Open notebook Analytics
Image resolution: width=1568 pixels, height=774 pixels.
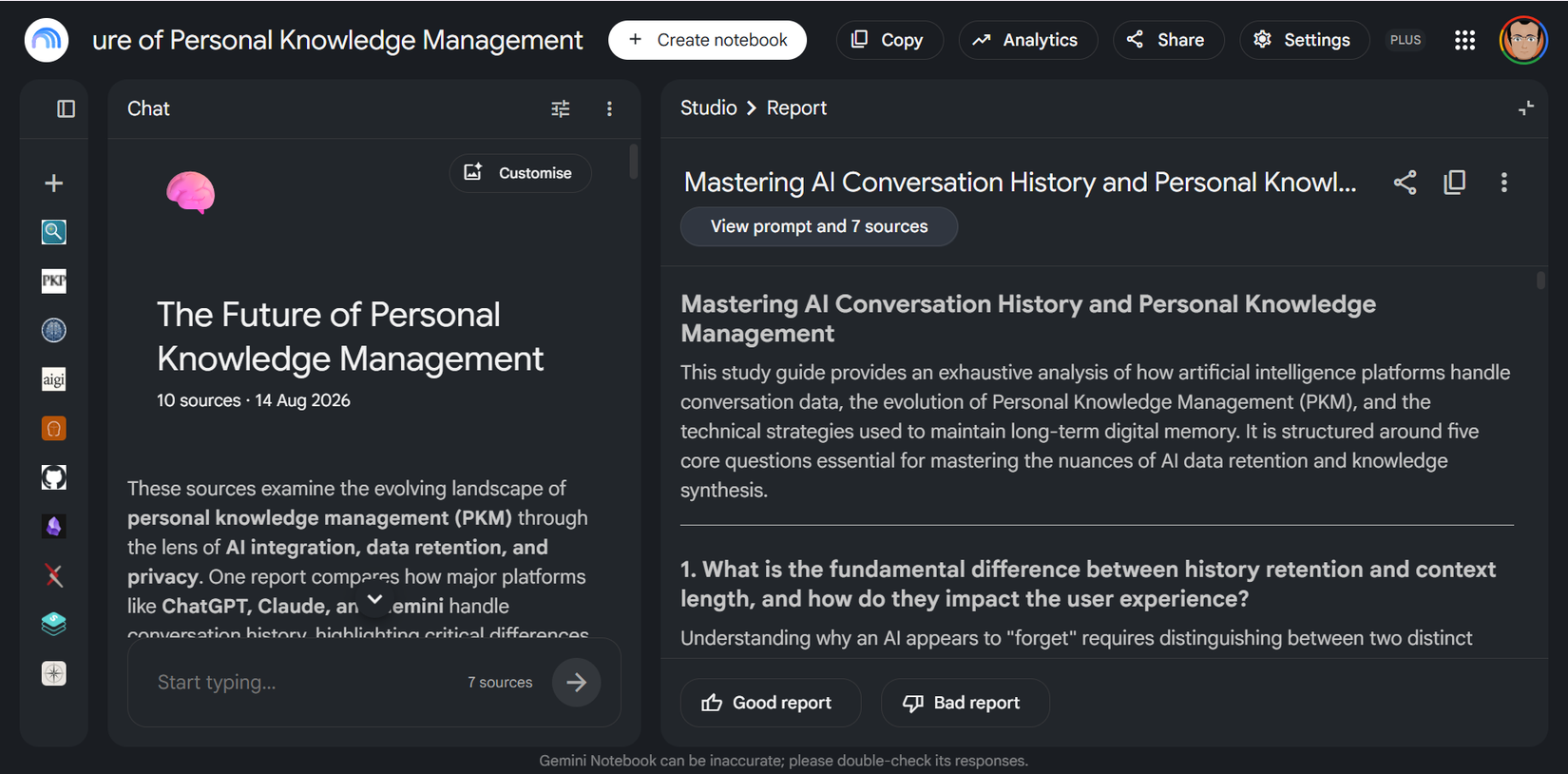pyautogui.click(x=1027, y=40)
